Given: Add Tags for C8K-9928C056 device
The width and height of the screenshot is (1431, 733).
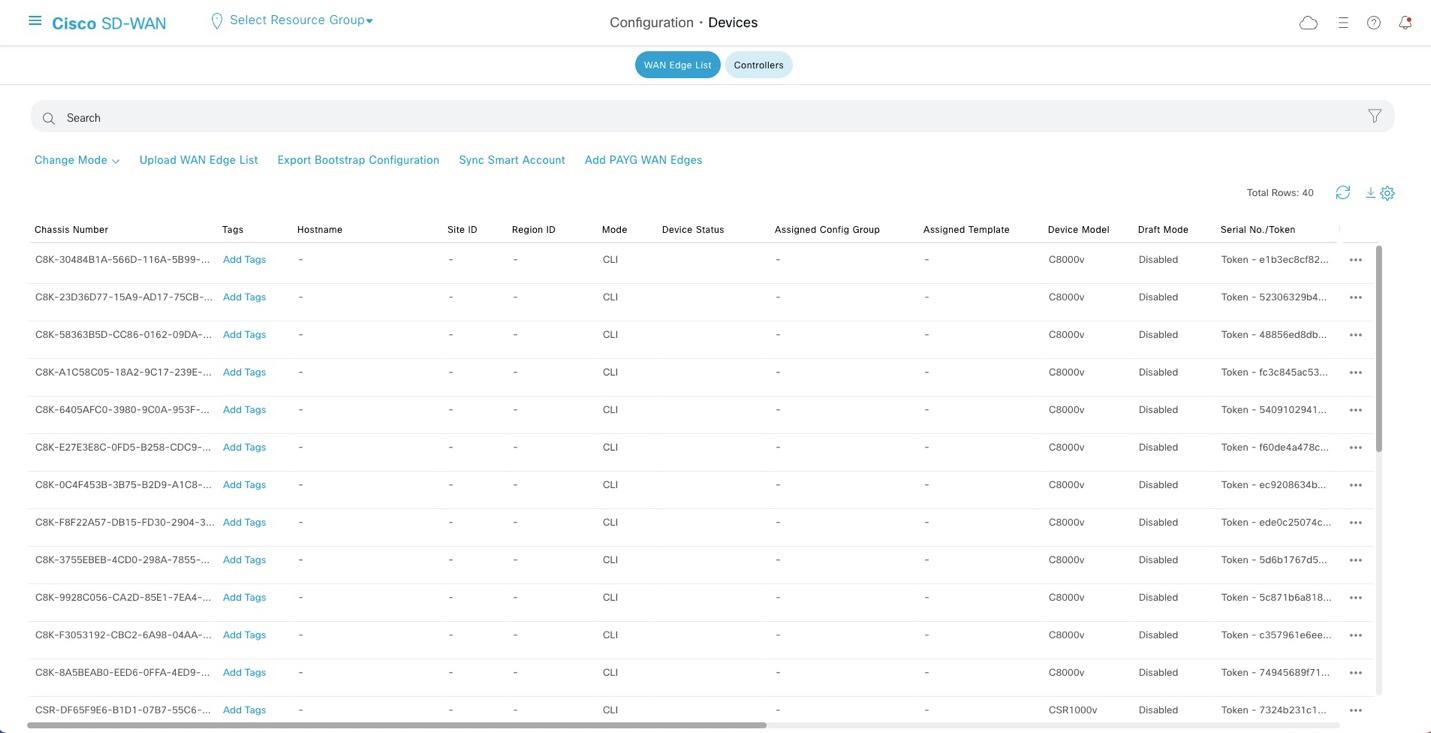Looking at the screenshot, I should coord(244,597).
